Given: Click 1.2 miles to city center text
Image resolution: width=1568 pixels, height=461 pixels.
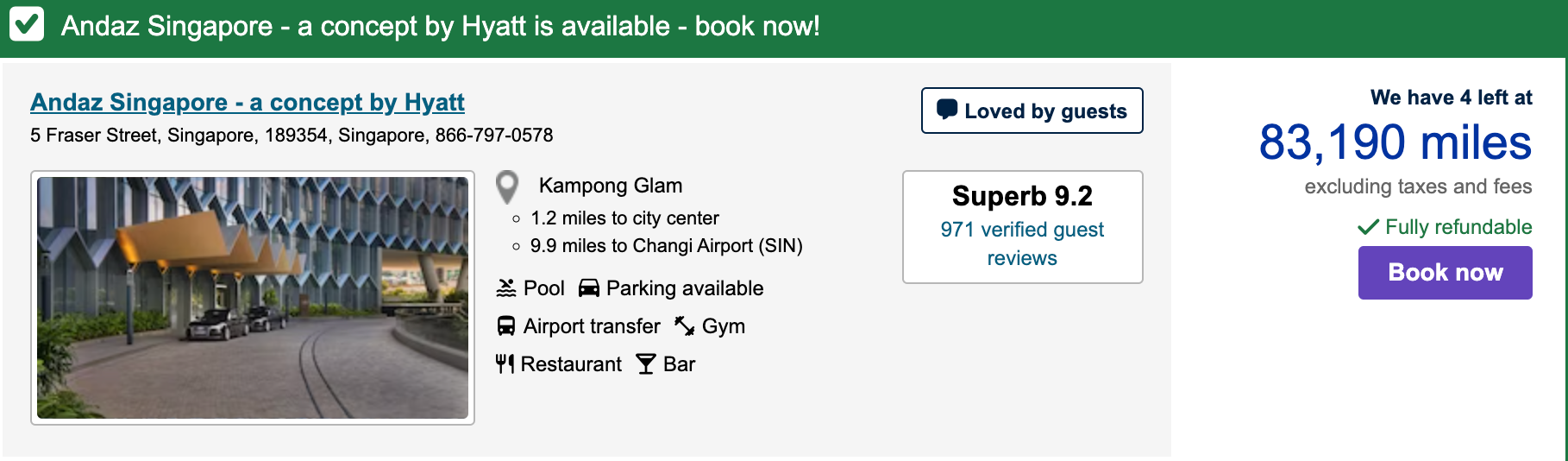Looking at the screenshot, I should [624, 218].
